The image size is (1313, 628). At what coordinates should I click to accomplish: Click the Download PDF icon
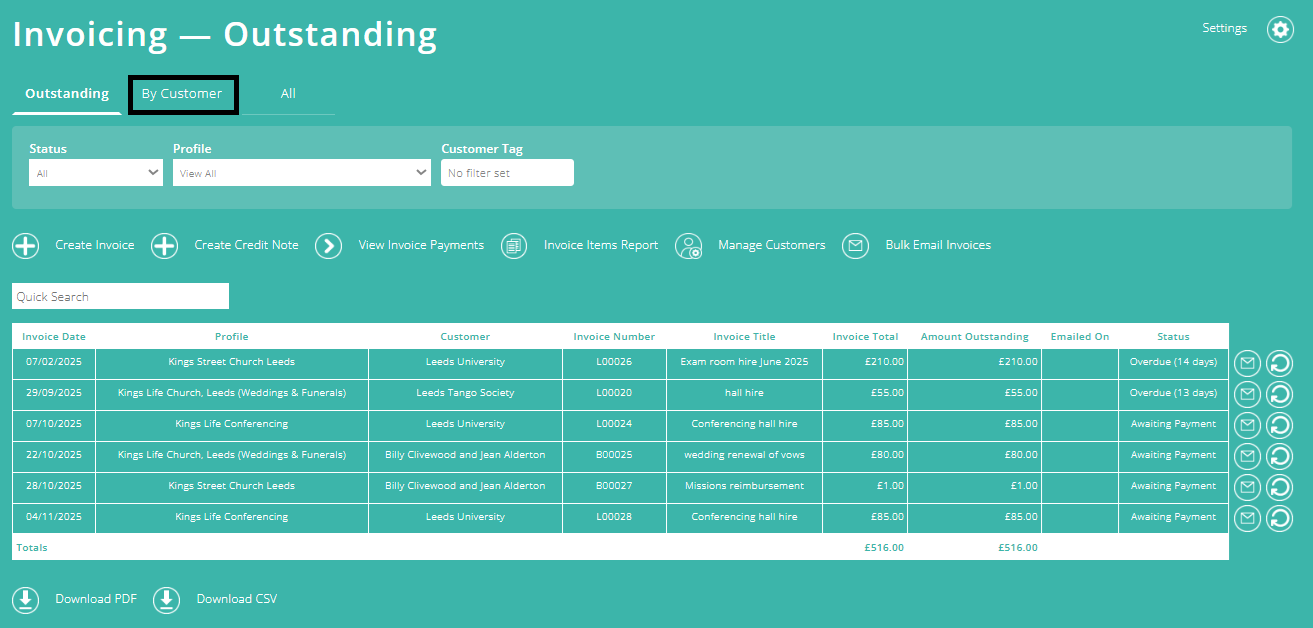(25, 599)
